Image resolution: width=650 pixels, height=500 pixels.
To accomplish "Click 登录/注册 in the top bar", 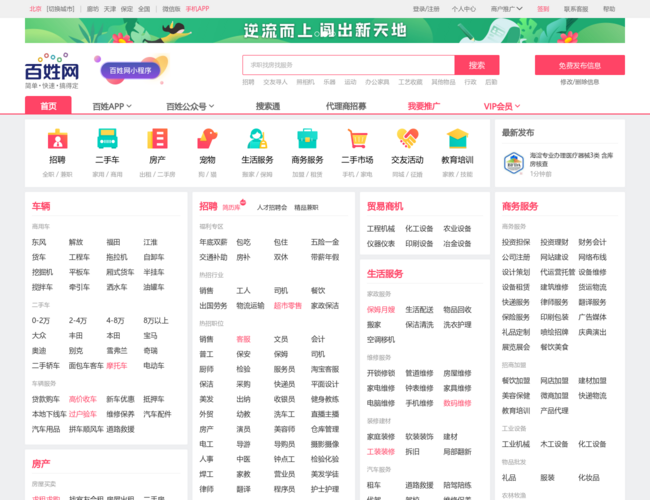I will click(x=426, y=9).
